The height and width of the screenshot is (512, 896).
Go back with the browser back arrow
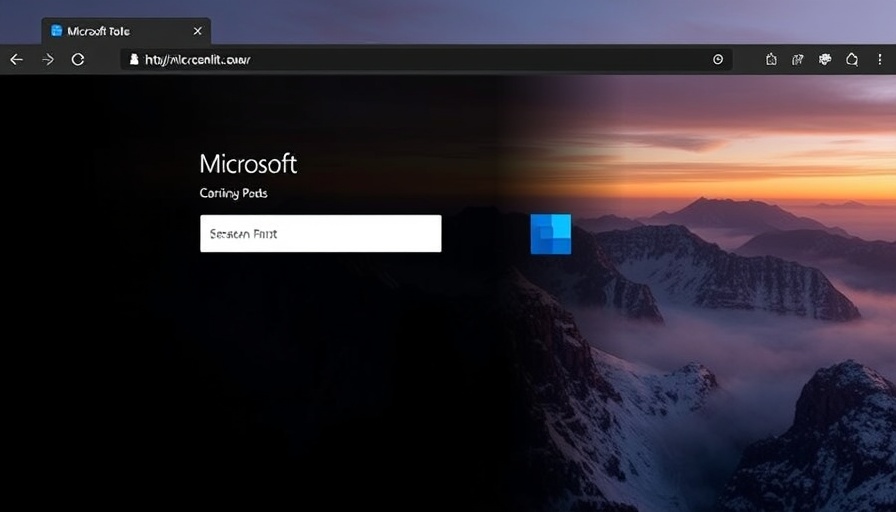[x=17, y=59]
